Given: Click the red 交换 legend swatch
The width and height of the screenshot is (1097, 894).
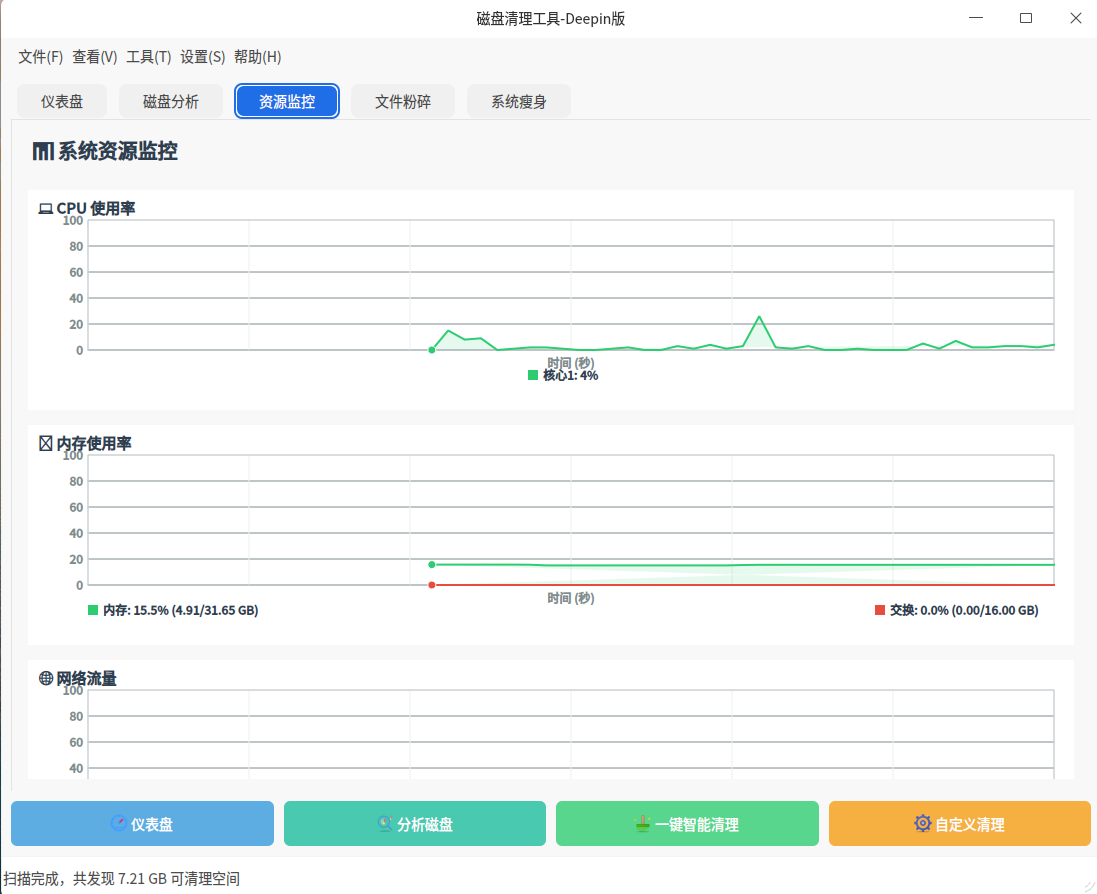Looking at the screenshot, I should pyautogui.click(x=880, y=610).
